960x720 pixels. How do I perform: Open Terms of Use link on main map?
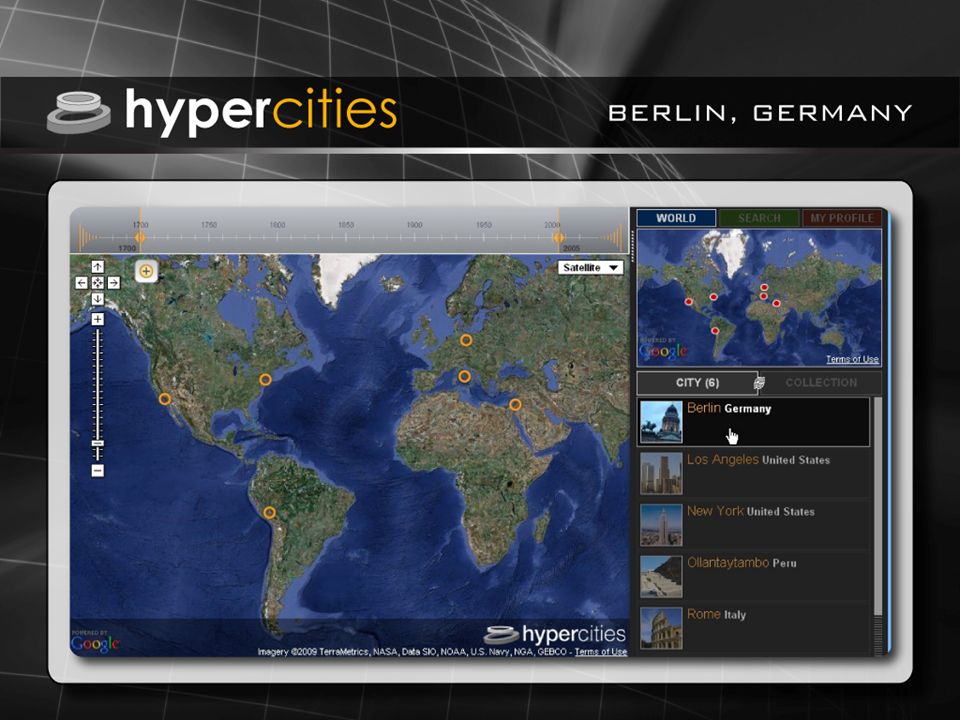click(x=601, y=652)
